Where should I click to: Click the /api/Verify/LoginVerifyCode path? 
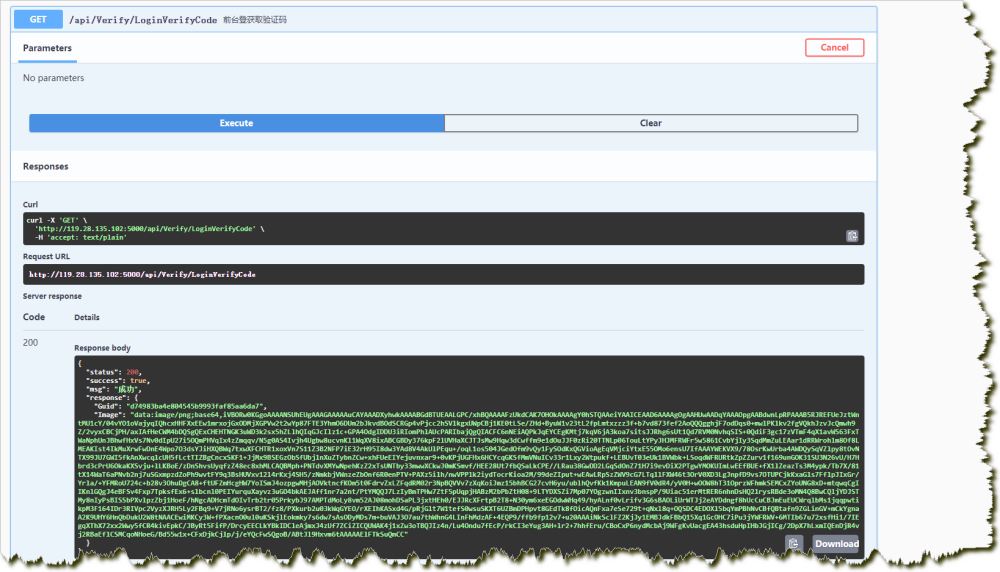144,19
